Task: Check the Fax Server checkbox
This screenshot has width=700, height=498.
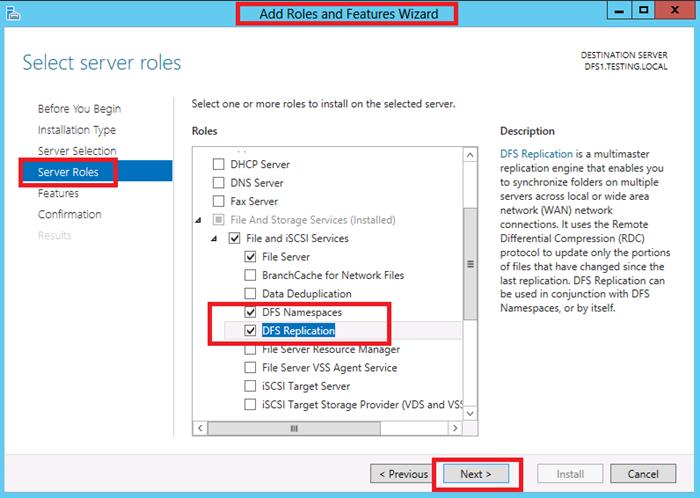Action: 218,201
